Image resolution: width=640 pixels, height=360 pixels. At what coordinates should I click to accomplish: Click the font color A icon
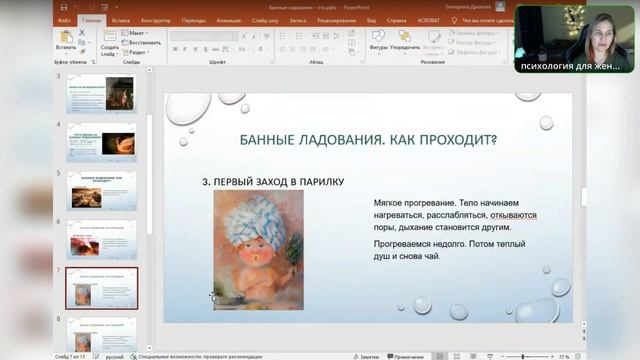tap(260, 49)
